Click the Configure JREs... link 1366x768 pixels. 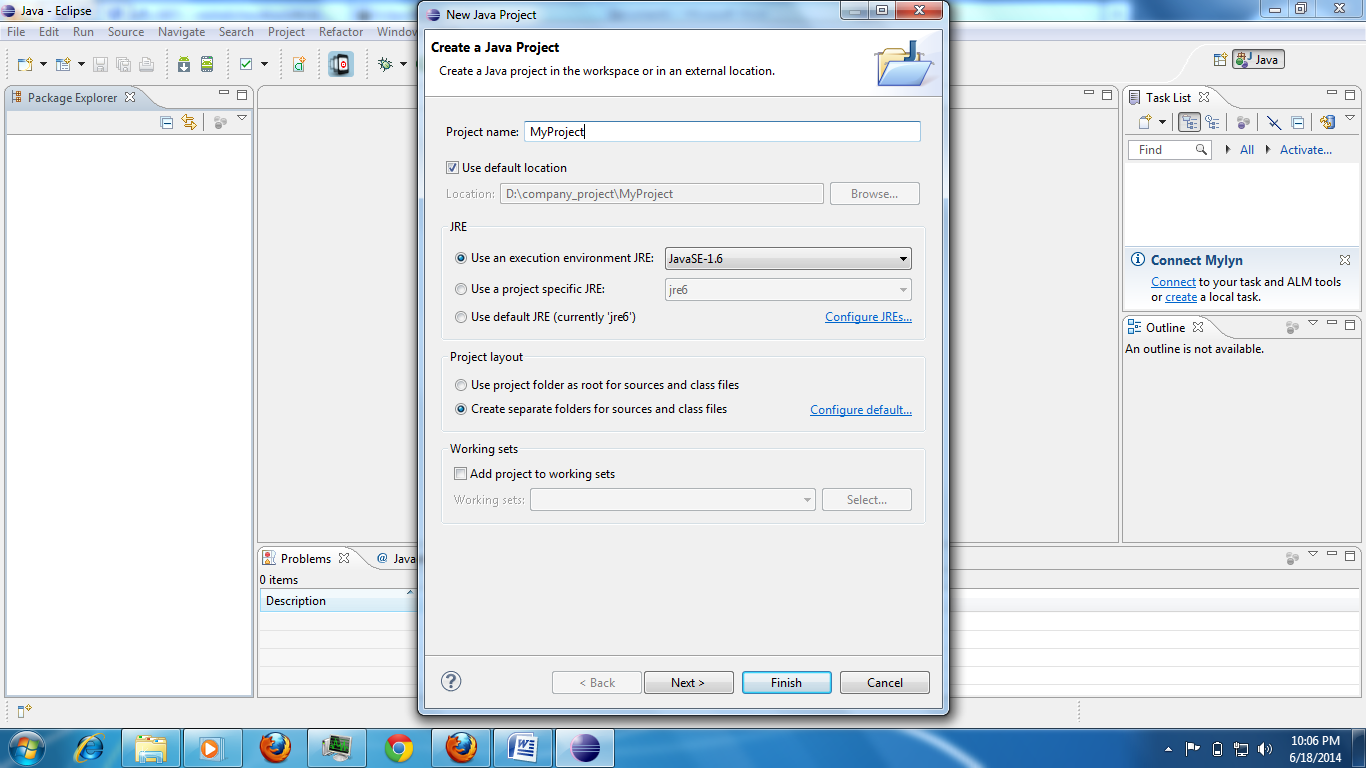click(868, 317)
